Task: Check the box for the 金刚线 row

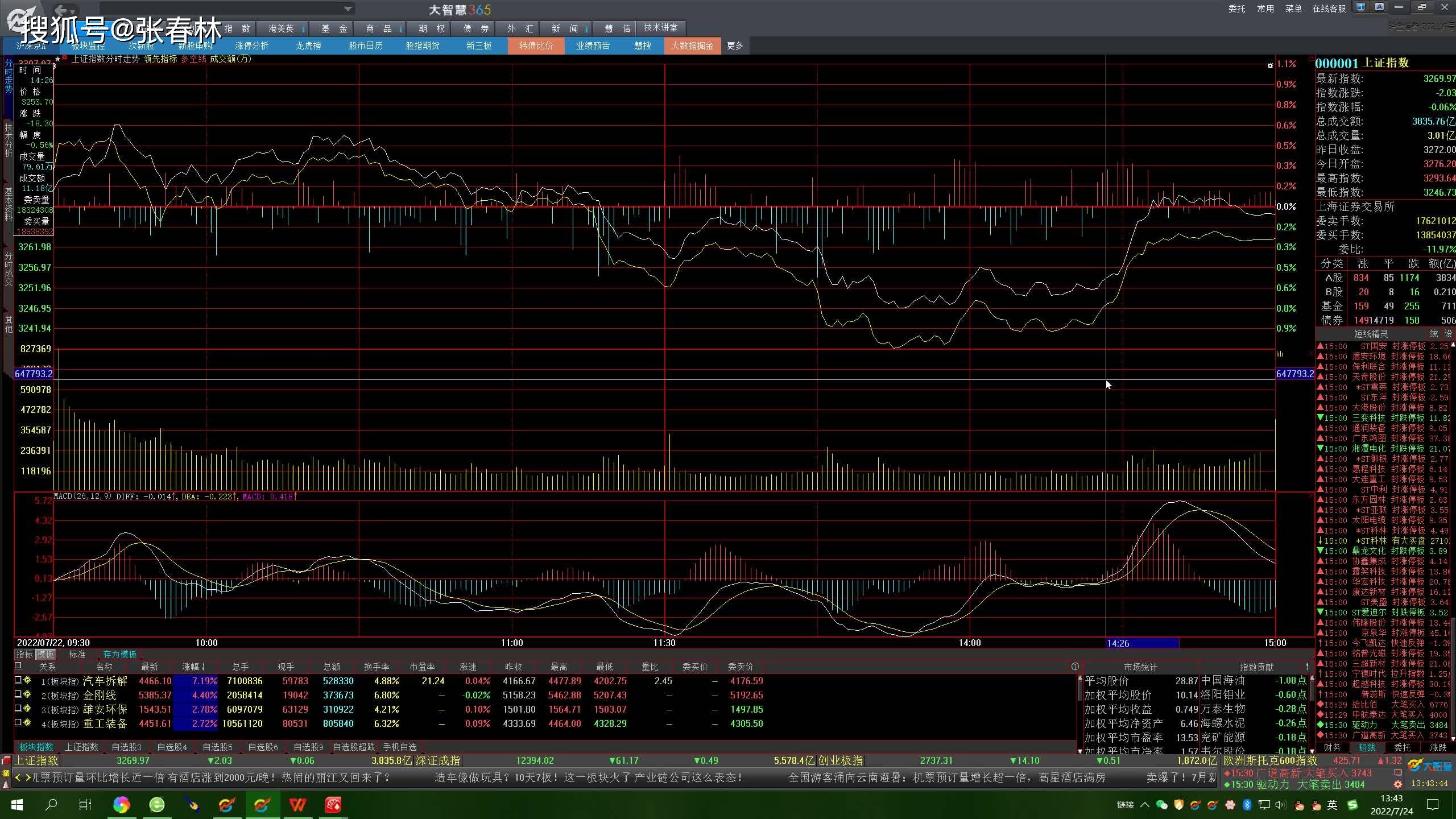Action: [x=18, y=694]
